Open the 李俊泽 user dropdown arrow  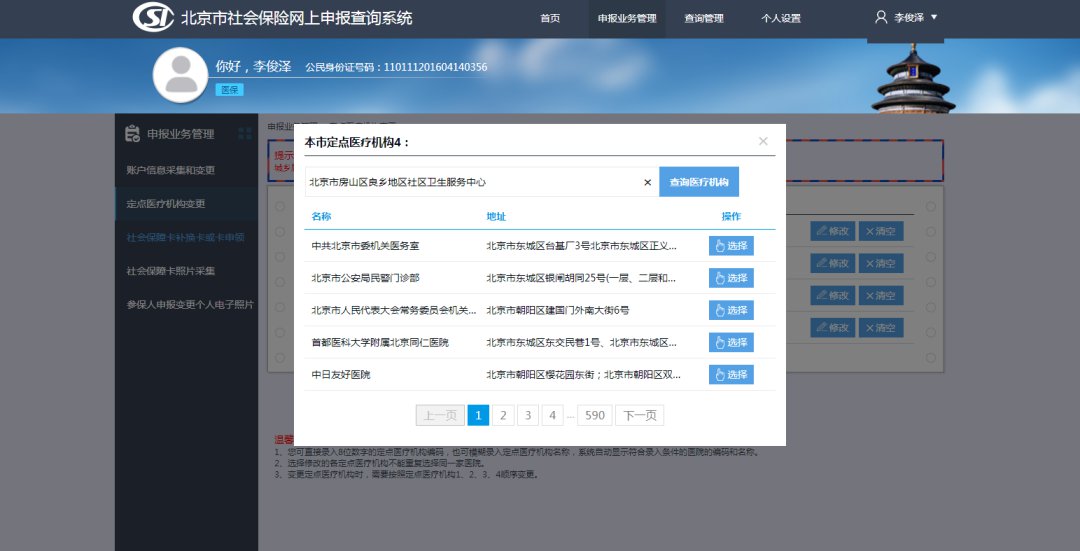coord(934,17)
